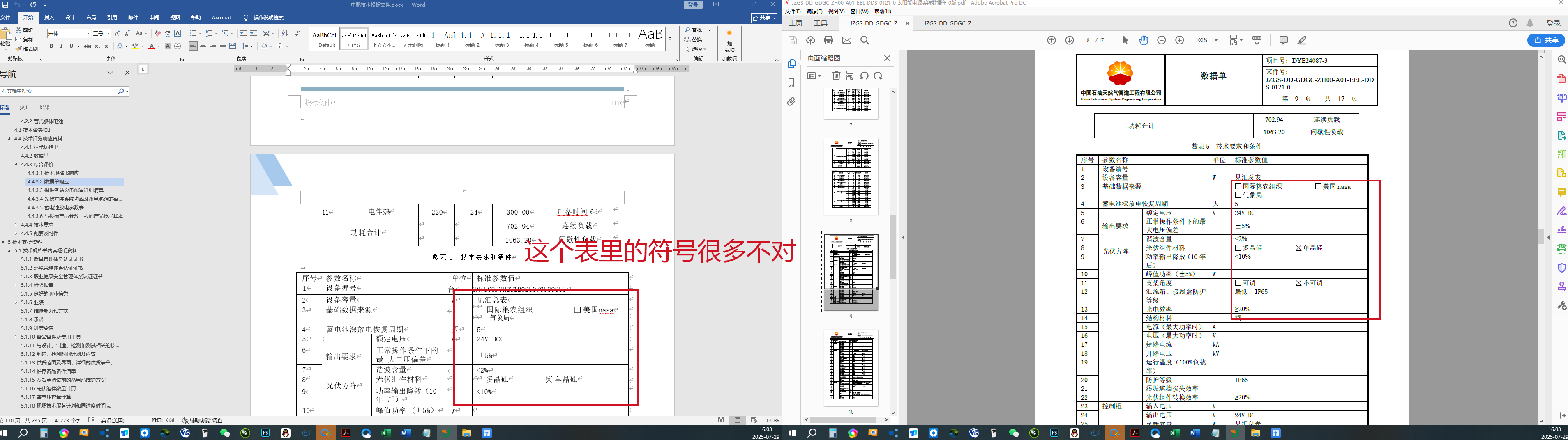Apply superscript formatting in Word

(107, 46)
